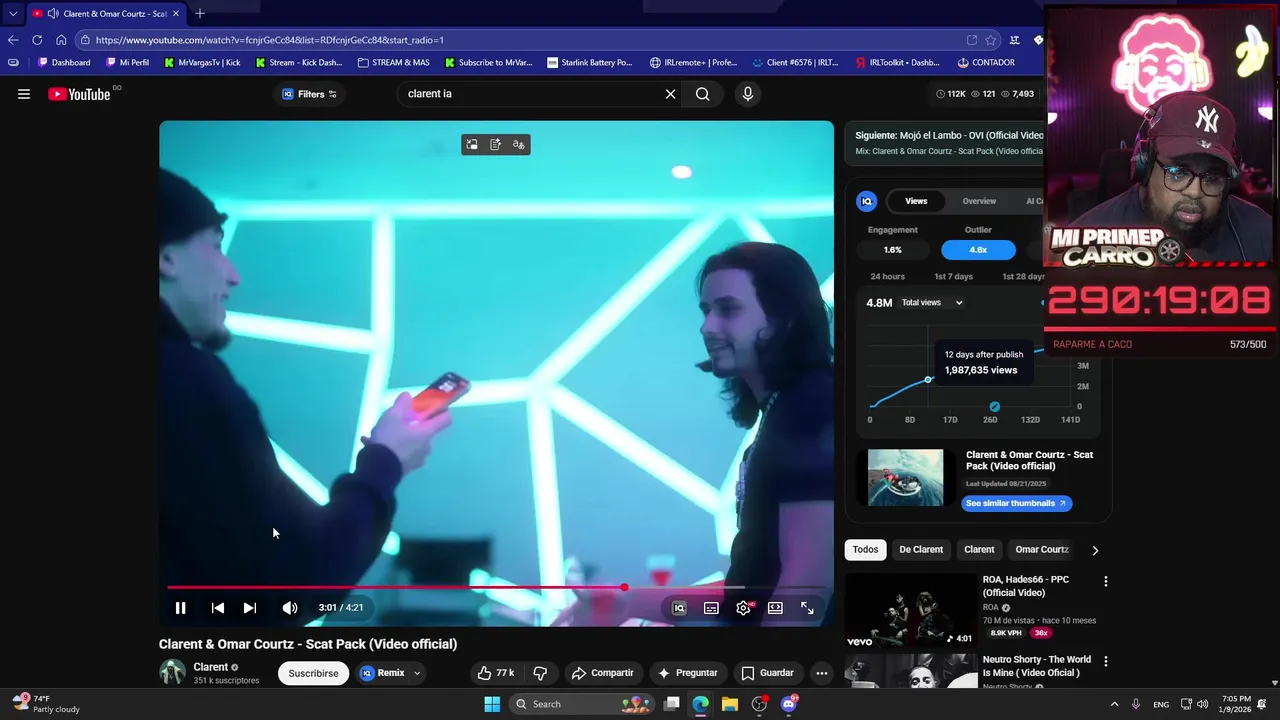Go to YouTube home logo
This screenshot has height=720, width=1280.
[79, 94]
